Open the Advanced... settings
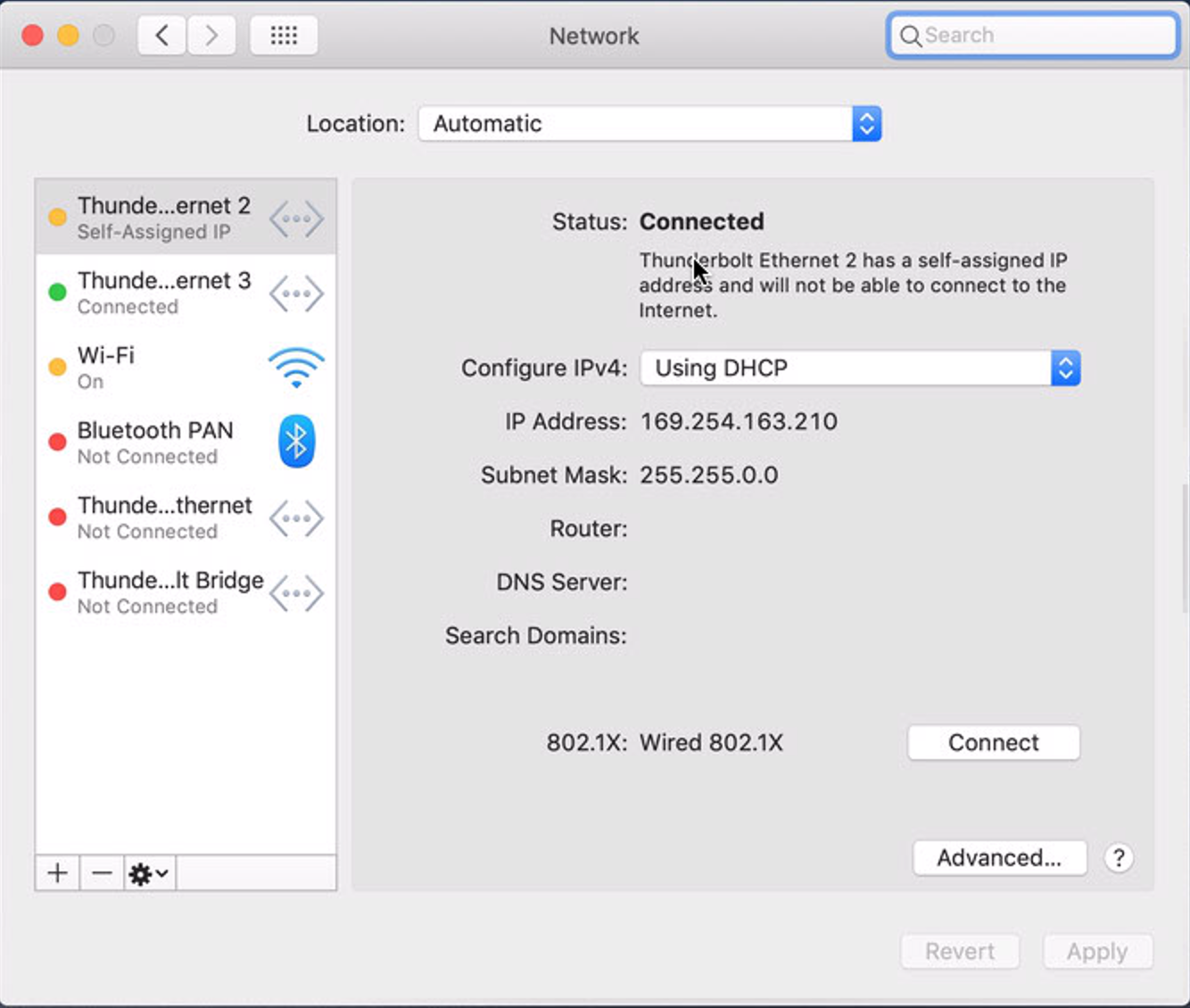This screenshot has width=1190, height=1008. tap(999, 857)
